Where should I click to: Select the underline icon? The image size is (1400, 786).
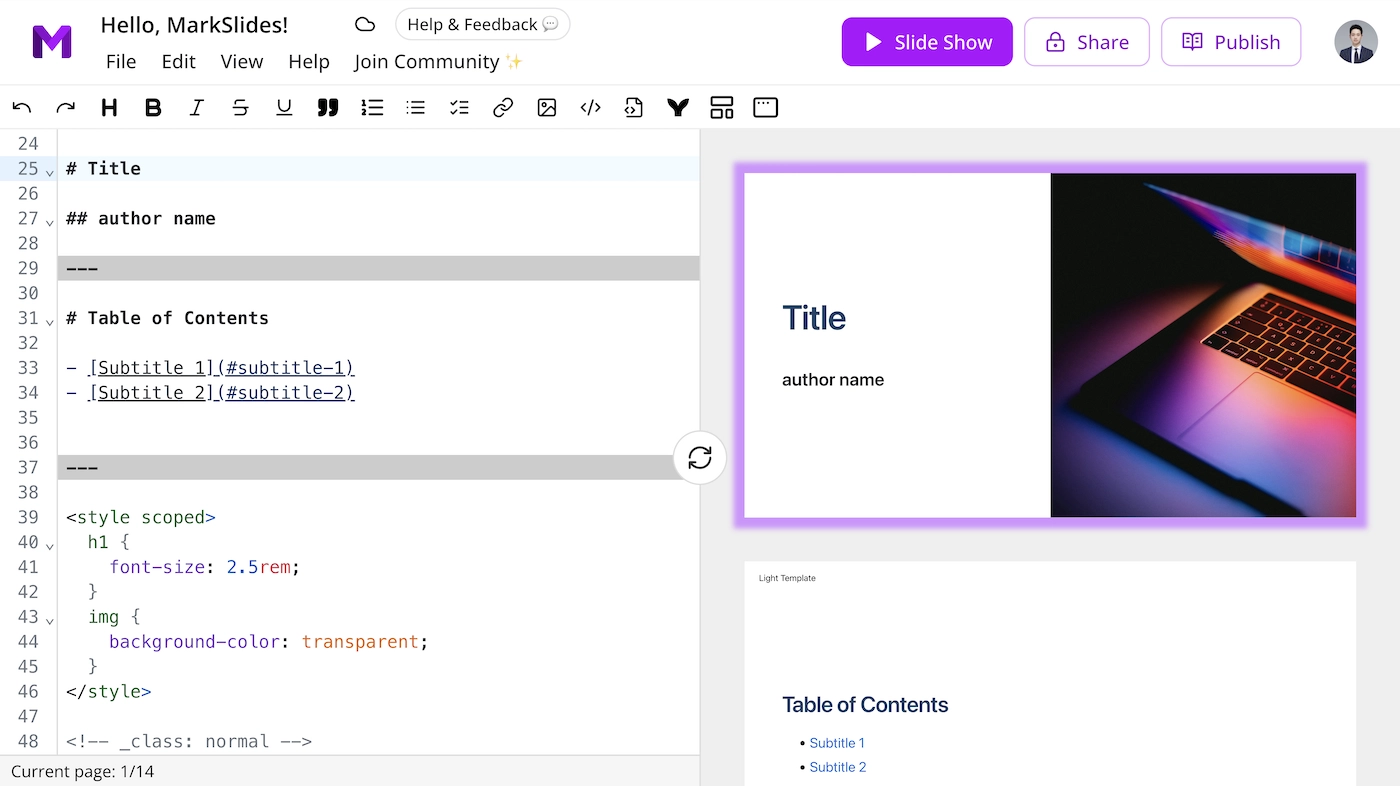point(284,107)
